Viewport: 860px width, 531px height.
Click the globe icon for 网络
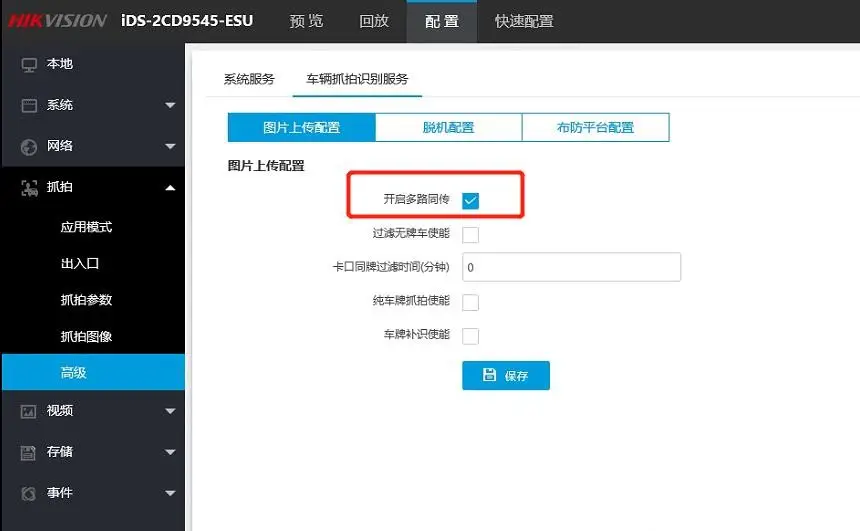click(29, 147)
